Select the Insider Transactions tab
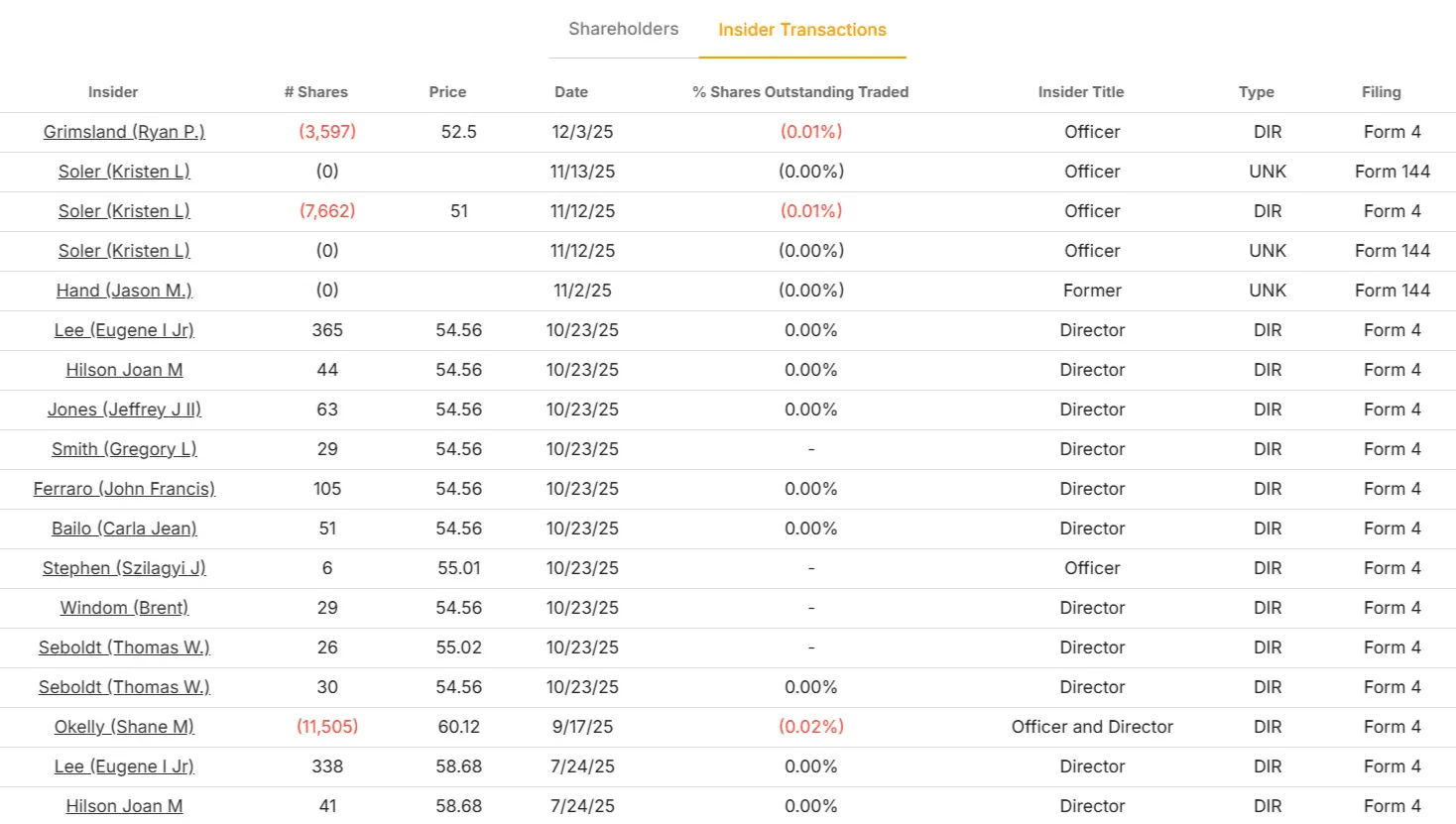This screenshot has width=1456, height=824. coord(801,30)
